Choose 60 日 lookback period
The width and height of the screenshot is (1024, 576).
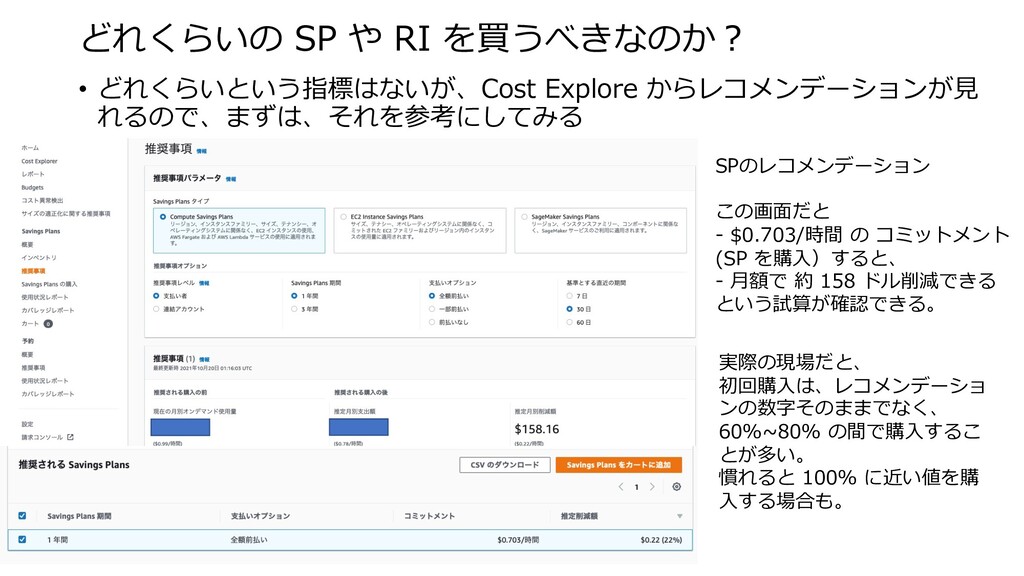pos(569,322)
